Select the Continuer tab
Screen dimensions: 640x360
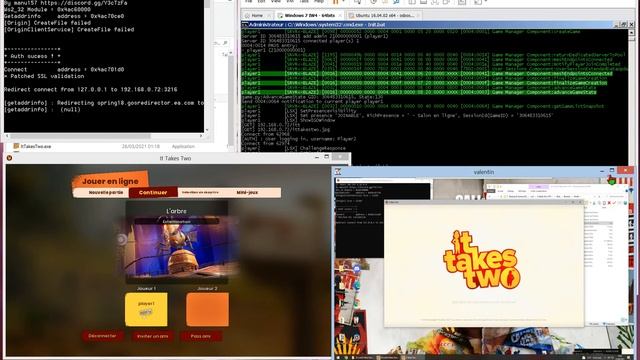[153, 192]
